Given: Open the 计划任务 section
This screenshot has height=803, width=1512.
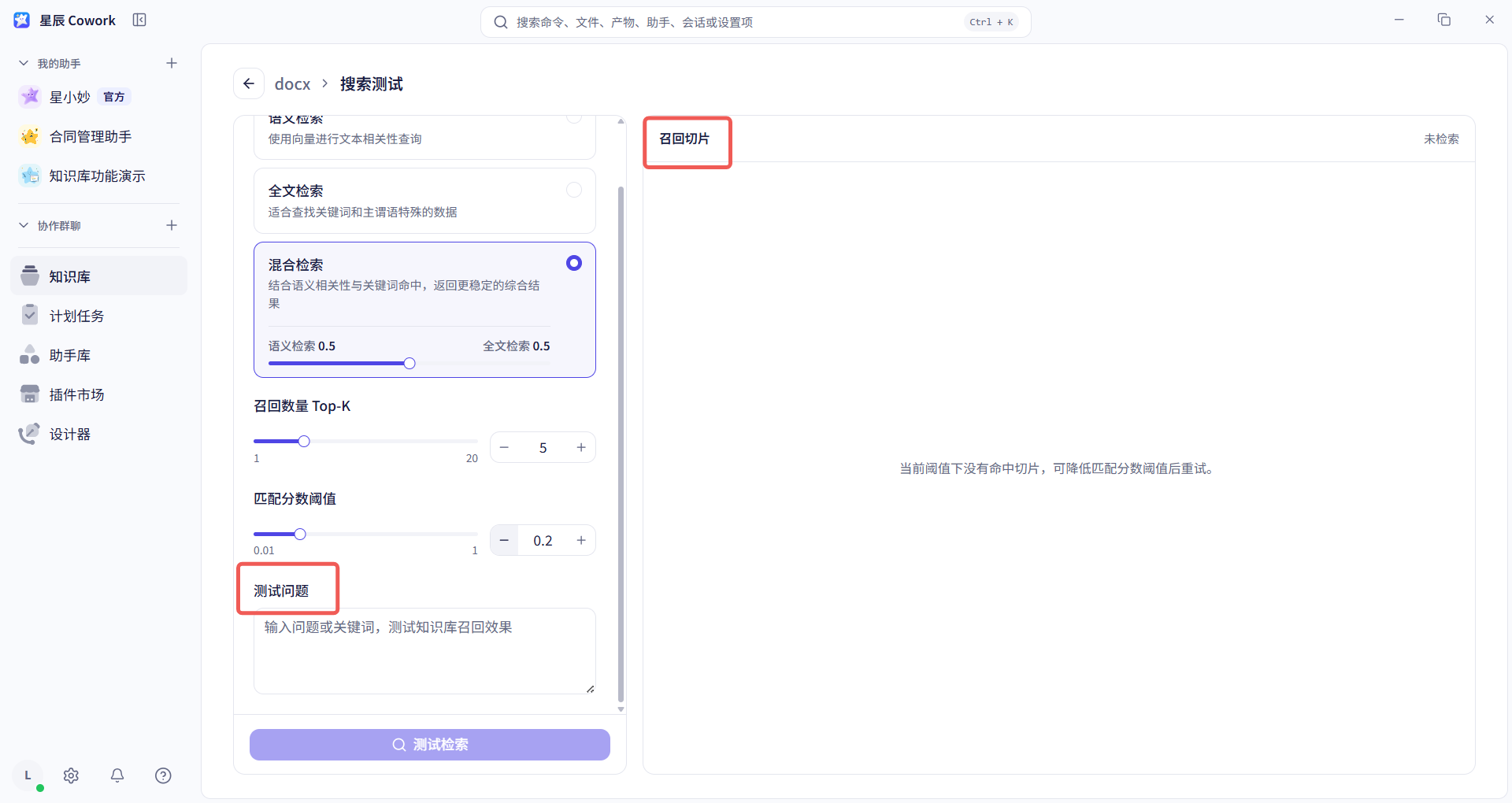Looking at the screenshot, I should 99,316.
